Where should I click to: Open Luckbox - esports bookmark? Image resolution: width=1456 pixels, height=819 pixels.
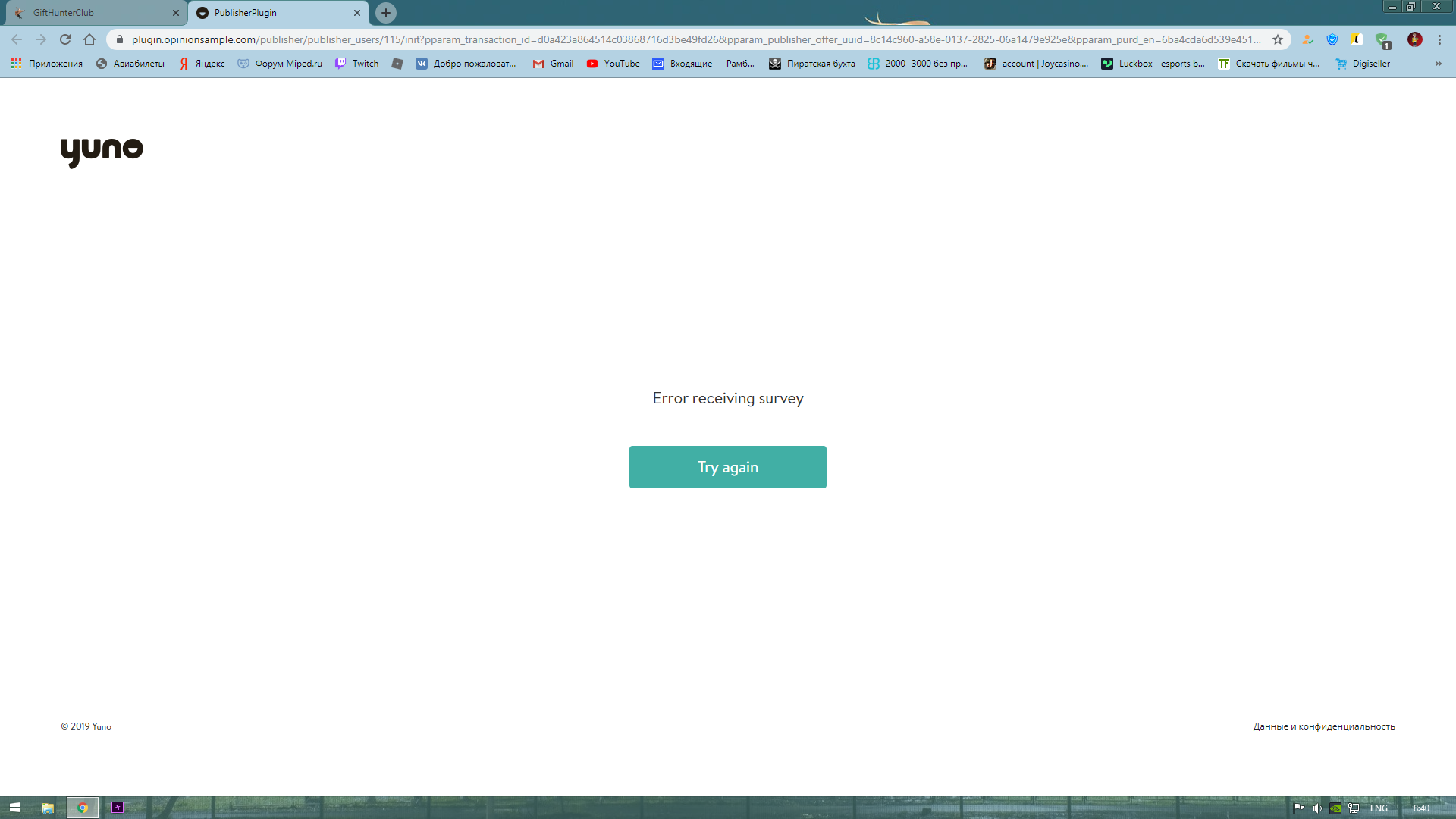1153,64
